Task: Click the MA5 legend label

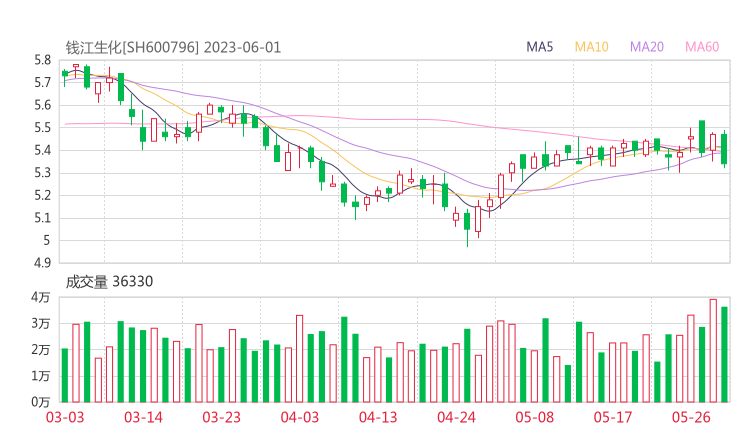Action: pos(539,47)
